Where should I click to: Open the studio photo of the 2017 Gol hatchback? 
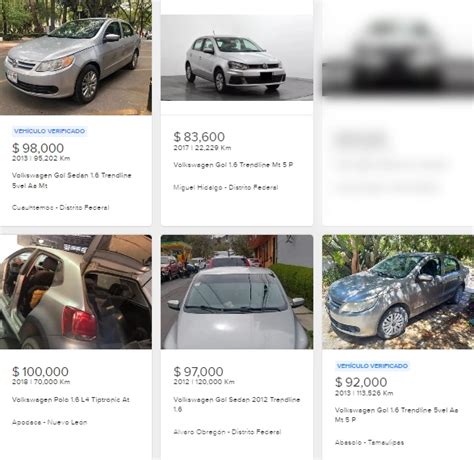coord(237,58)
